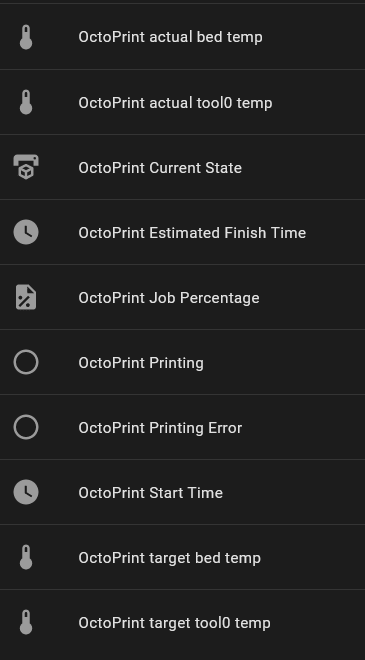Screen dimensions: 365x660
Task: Click the thermometer icon for target tool0 temp
Action: click(x=26, y=622)
